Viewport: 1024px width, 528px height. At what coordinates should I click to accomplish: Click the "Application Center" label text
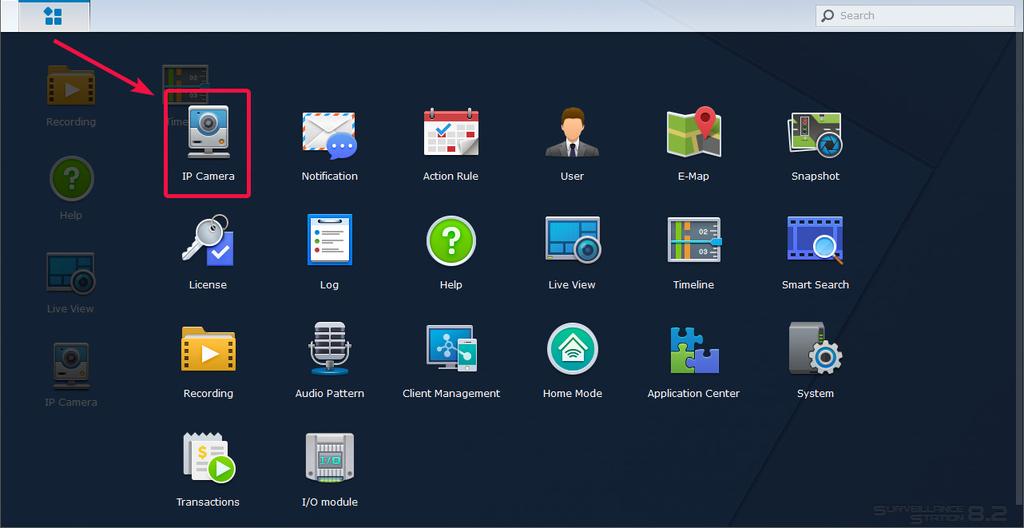click(694, 393)
